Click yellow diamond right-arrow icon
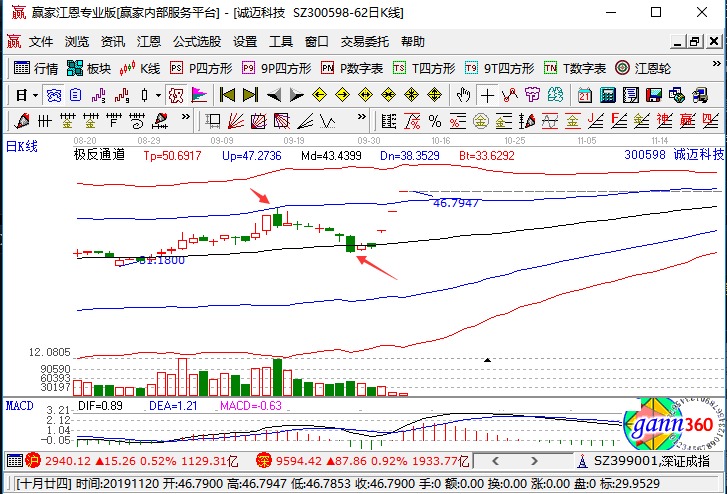The width and height of the screenshot is (727, 494). pos(342,96)
